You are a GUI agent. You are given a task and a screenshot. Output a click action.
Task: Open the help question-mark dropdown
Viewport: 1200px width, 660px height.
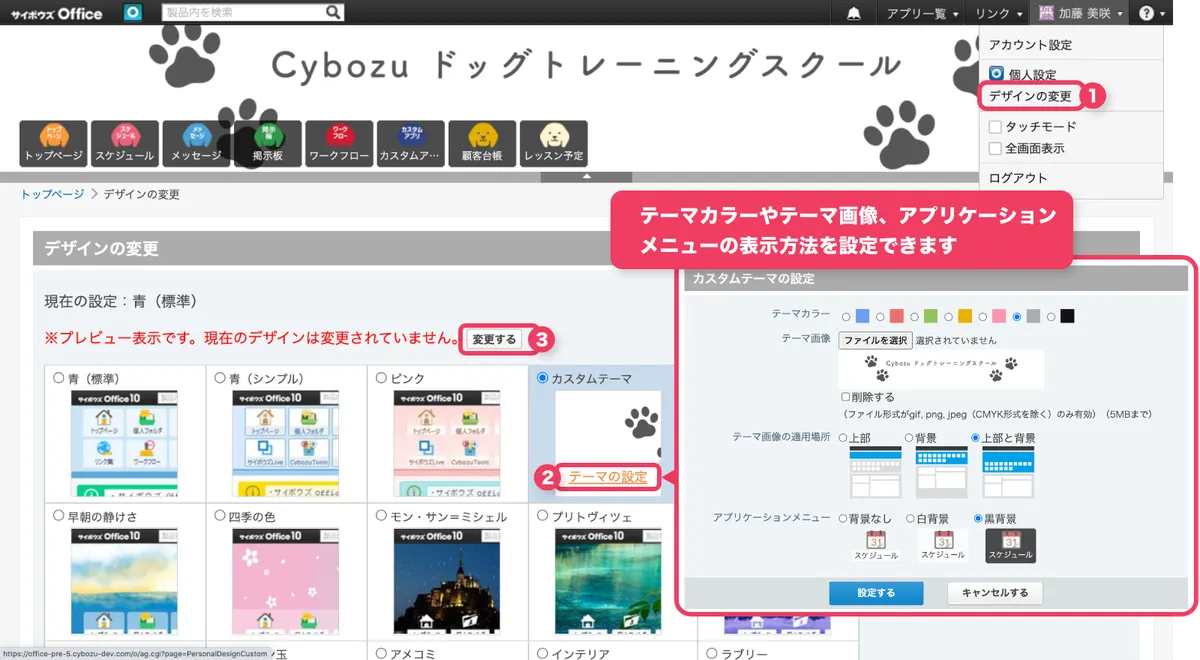[1151, 14]
